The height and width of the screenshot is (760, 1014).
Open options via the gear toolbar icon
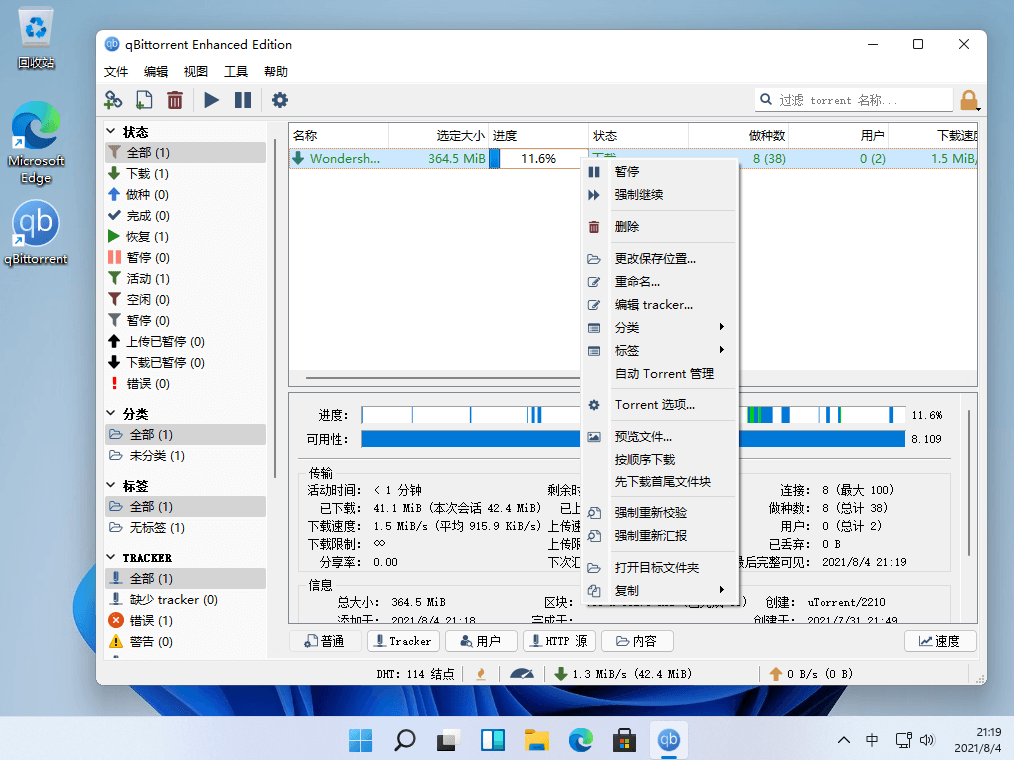click(x=279, y=100)
